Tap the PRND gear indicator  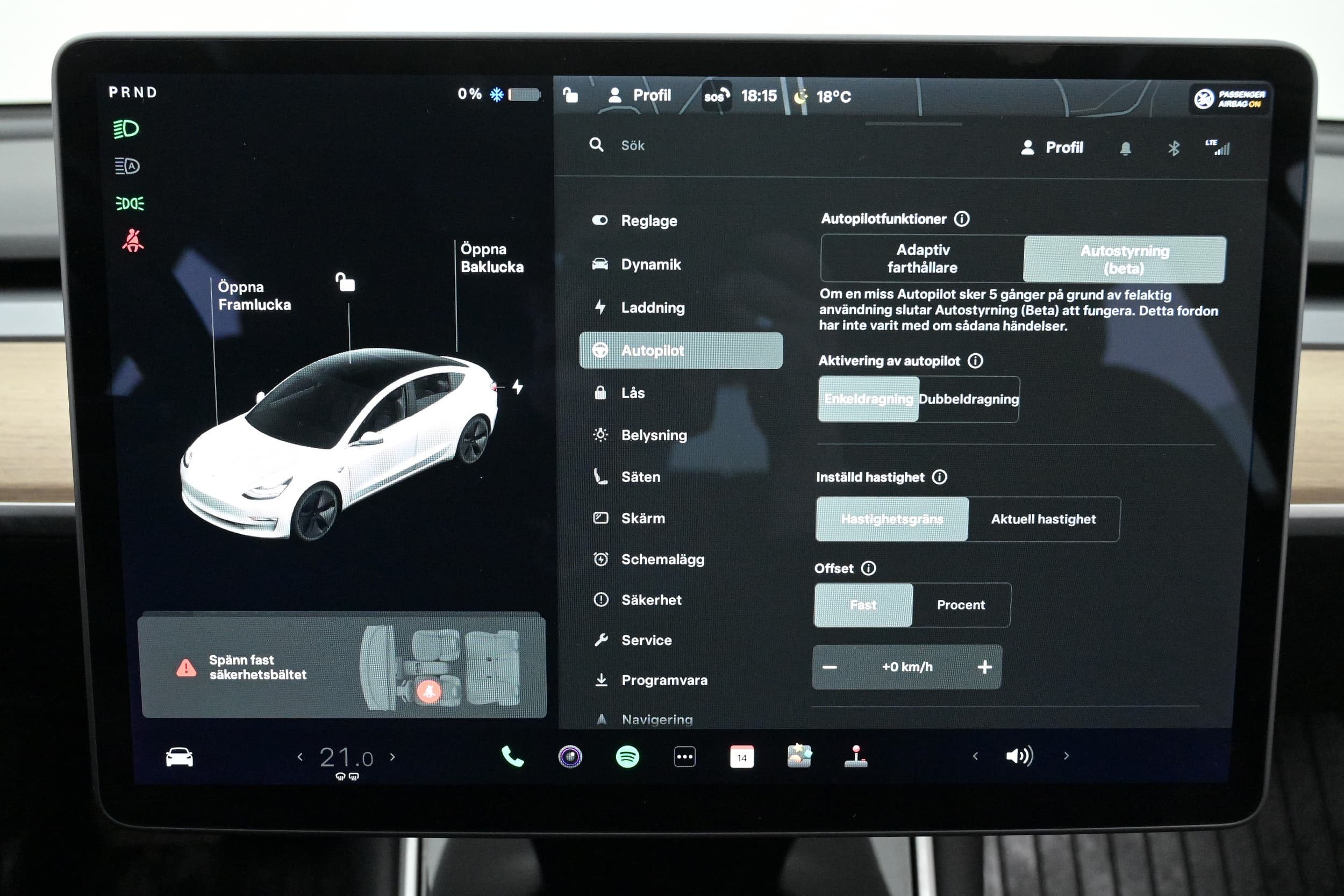(133, 92)
